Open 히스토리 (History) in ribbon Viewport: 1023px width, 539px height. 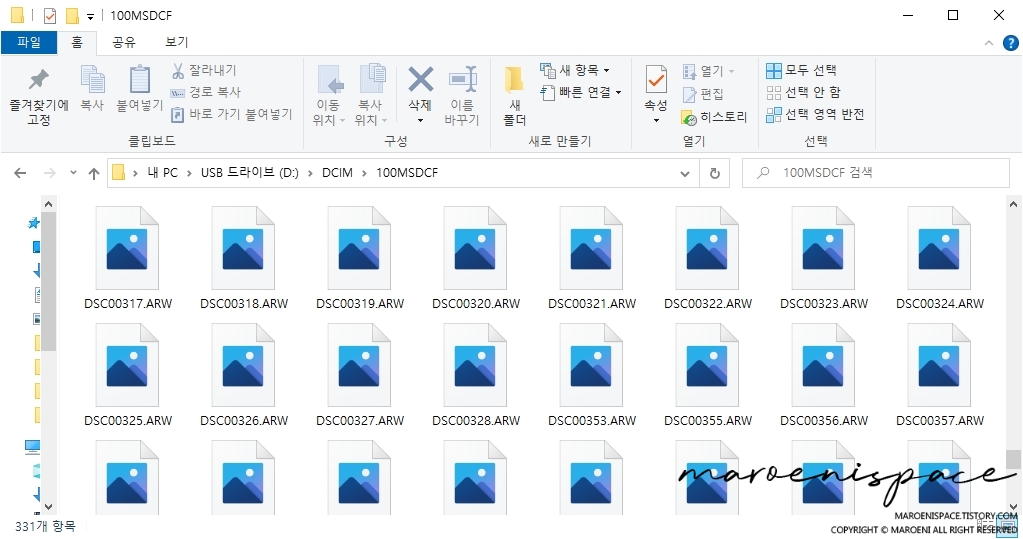pos(714,117)
